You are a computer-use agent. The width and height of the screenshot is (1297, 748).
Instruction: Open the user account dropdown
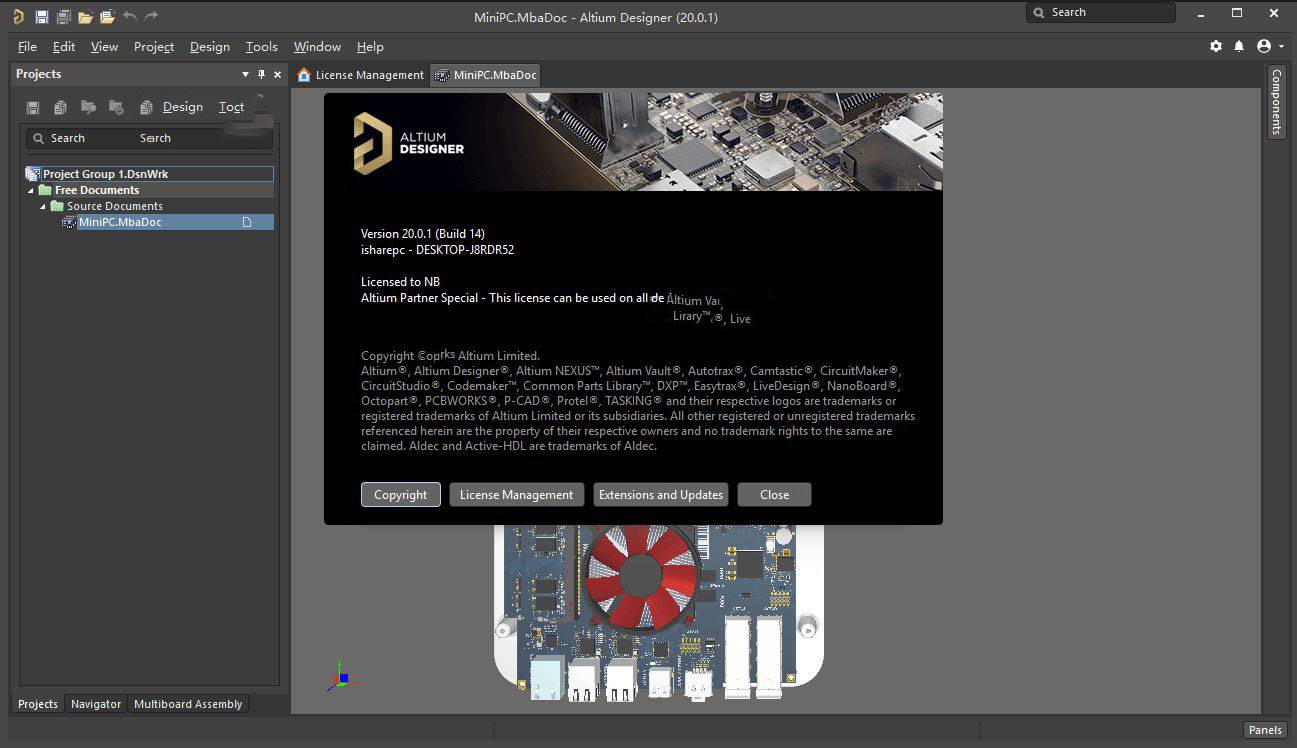(1269, 46)
